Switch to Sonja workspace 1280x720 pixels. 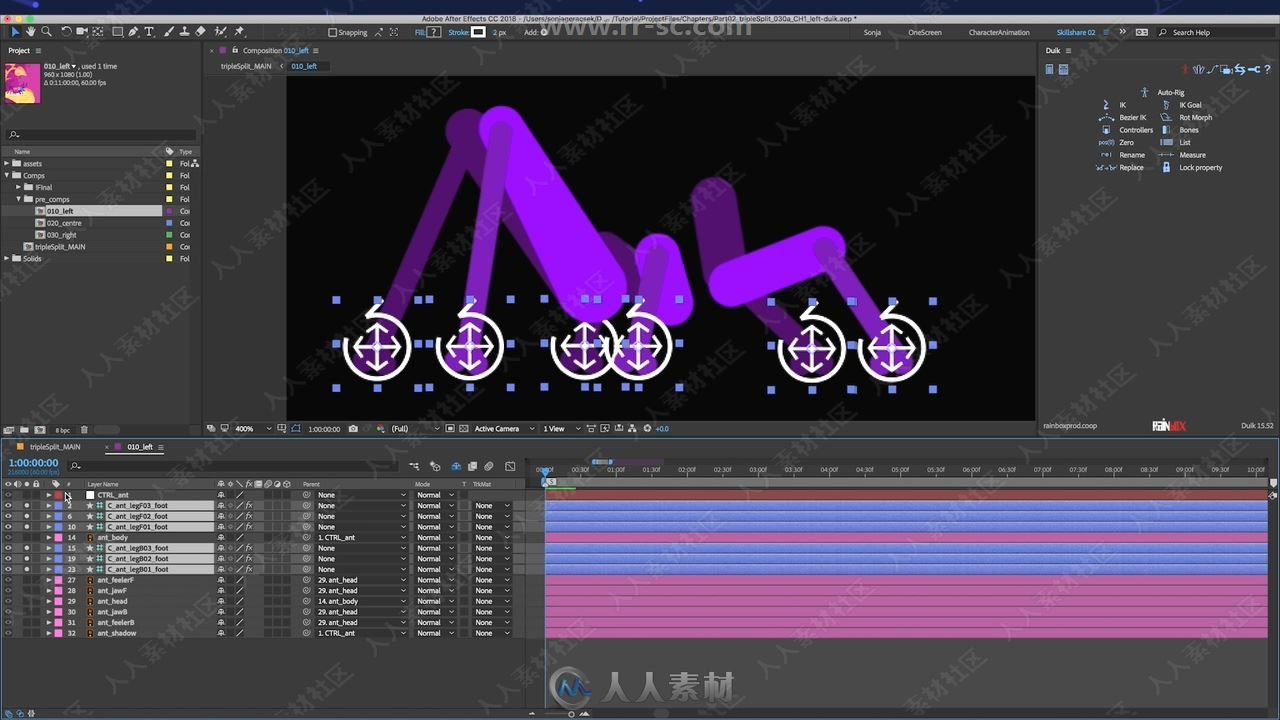[874, 32]
